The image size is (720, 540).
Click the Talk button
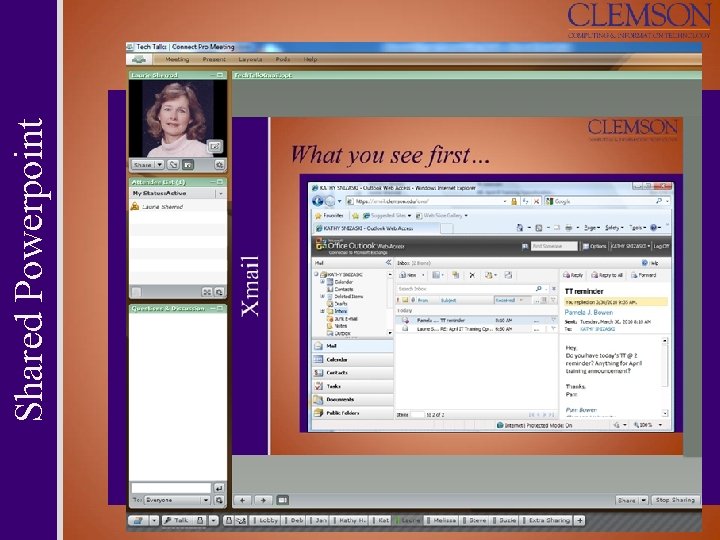coord(176,520)
